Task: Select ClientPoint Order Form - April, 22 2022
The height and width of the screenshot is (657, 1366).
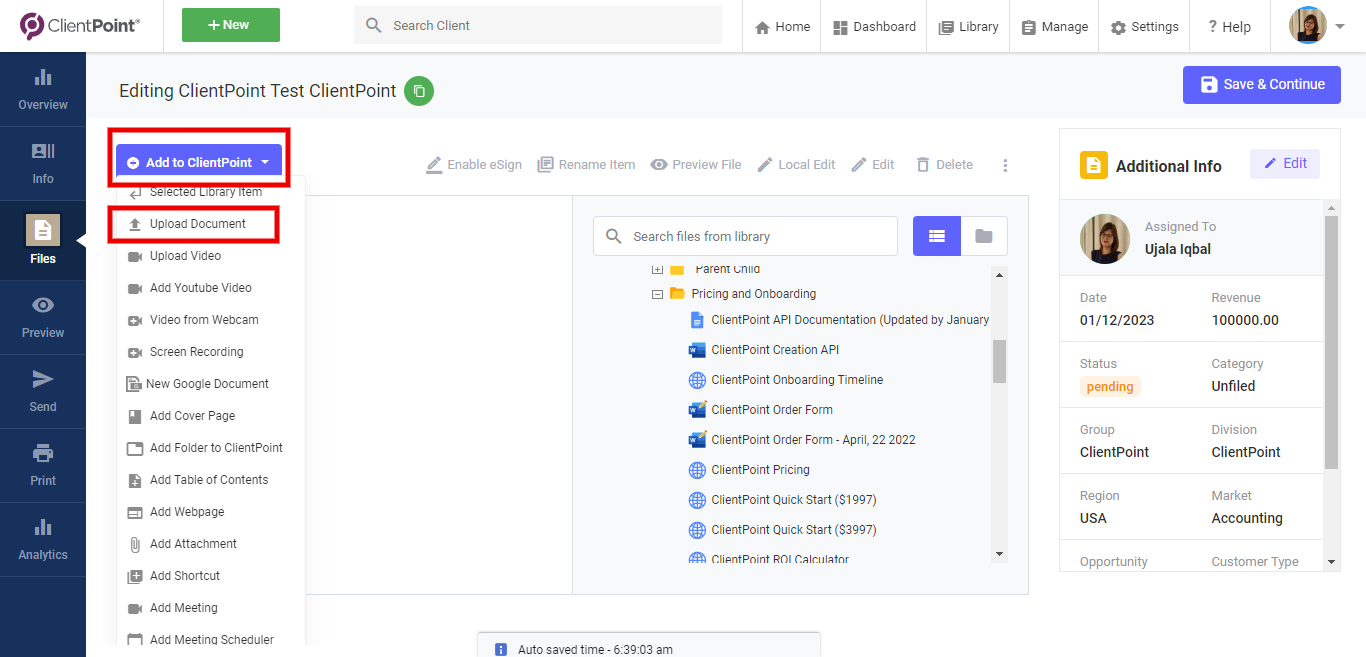Action: [x=802, y=440]
